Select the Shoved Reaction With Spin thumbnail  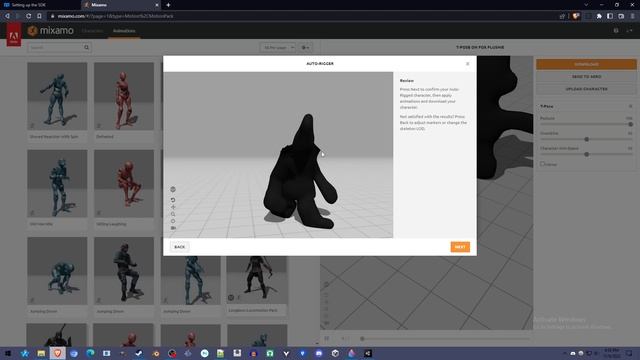click(x=57, y=96)
